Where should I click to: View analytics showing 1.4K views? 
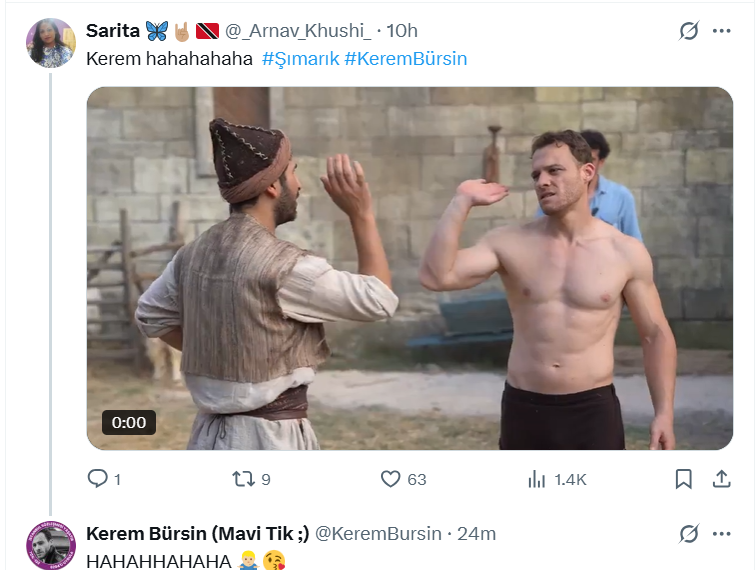point(537,479)
